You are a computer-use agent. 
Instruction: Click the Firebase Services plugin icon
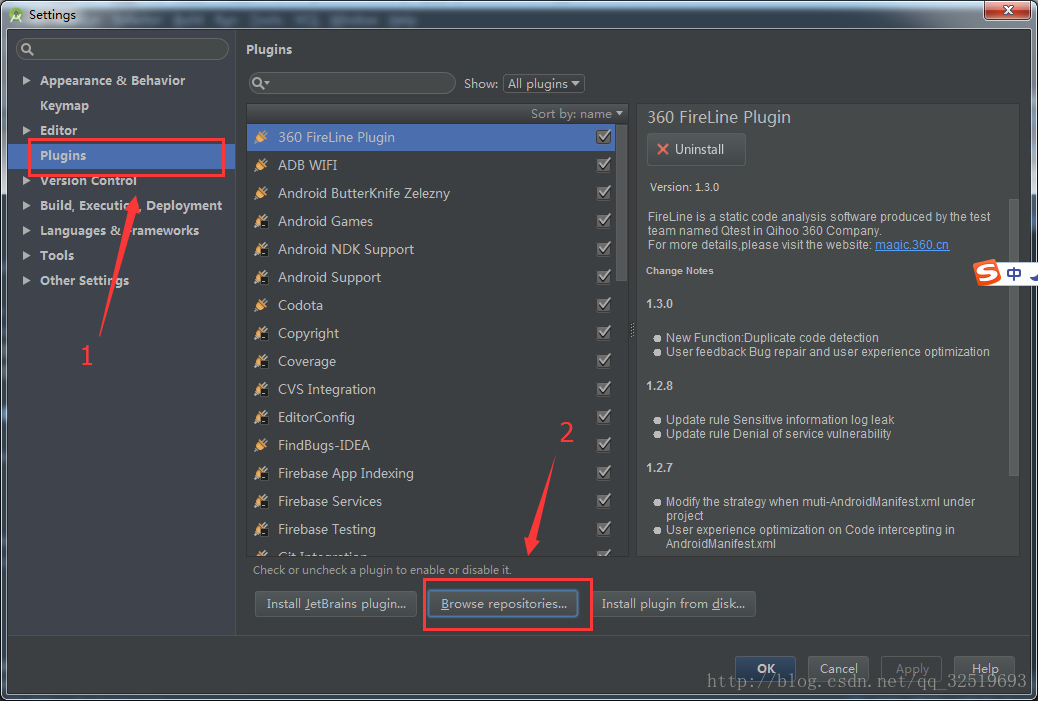pos(261,501)
